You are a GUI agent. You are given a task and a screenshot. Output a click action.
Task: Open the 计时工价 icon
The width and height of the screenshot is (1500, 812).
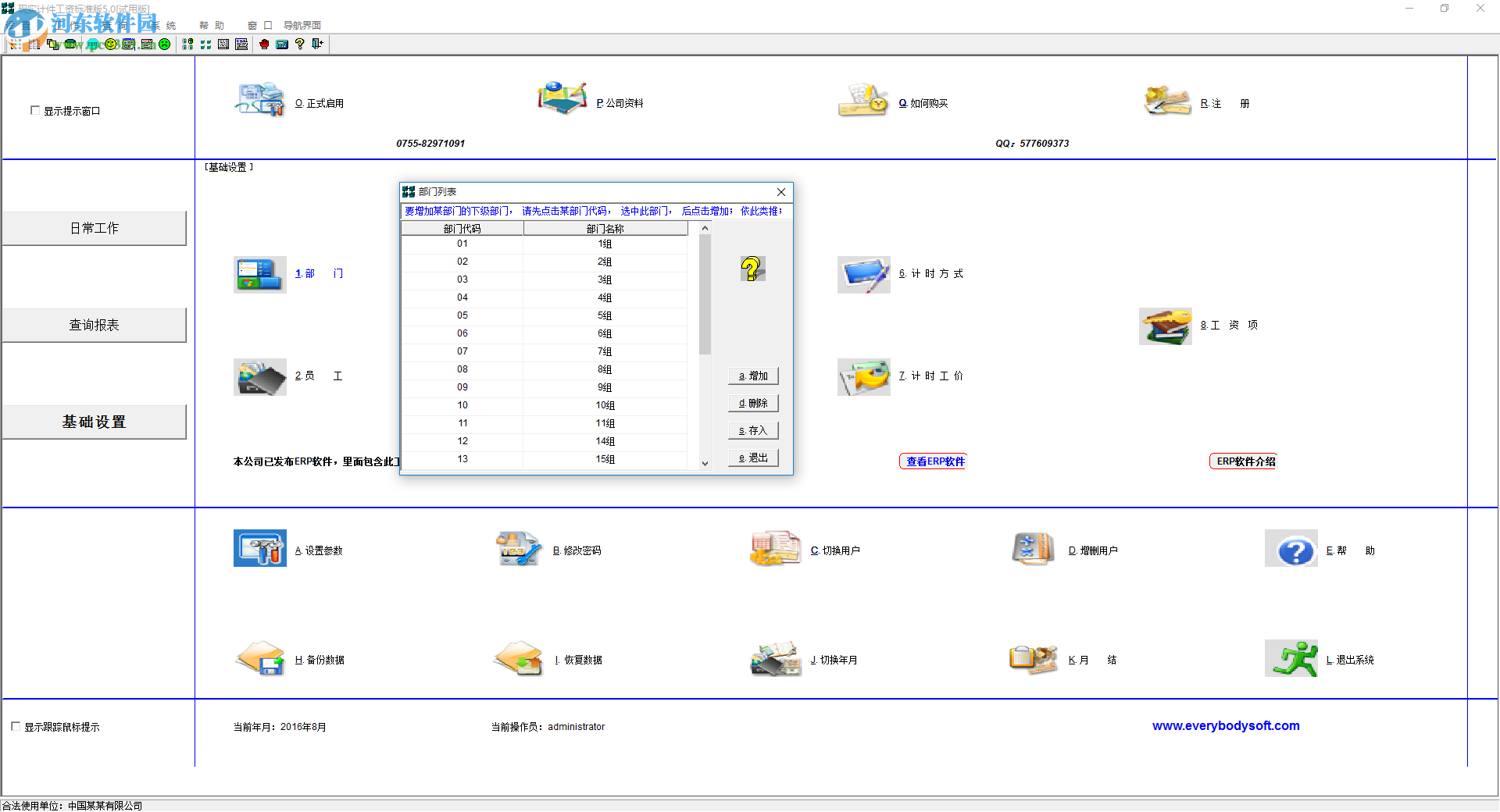(x=864, y=377)
